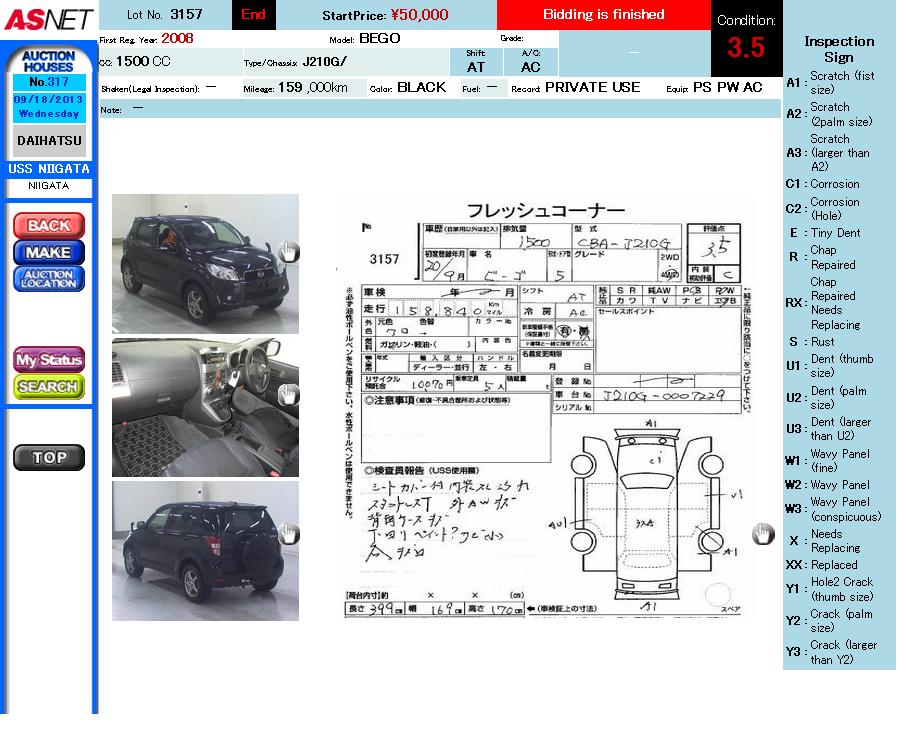The height and width of the screenshot is (753, 909).
Task: Click the hand icon beside the auction sheet diagram
Action: [x=763, y=534]
